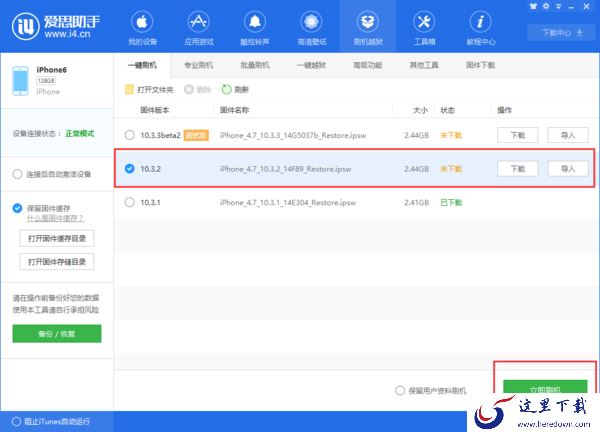Click the 大小 column header
The image size is (600, 432).
(420, 110)
